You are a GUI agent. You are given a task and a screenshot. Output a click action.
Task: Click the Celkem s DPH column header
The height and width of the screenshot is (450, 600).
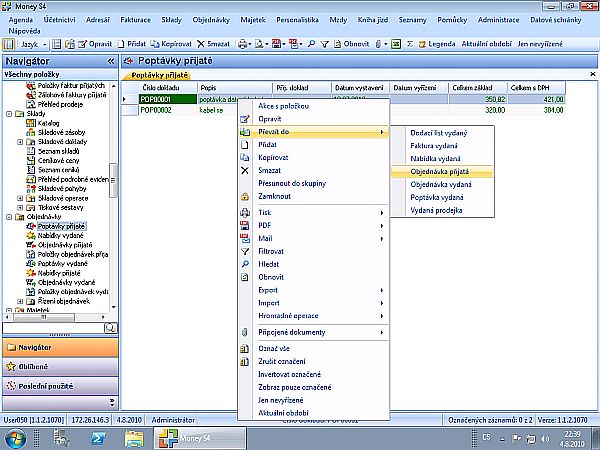tap(536, 88)
